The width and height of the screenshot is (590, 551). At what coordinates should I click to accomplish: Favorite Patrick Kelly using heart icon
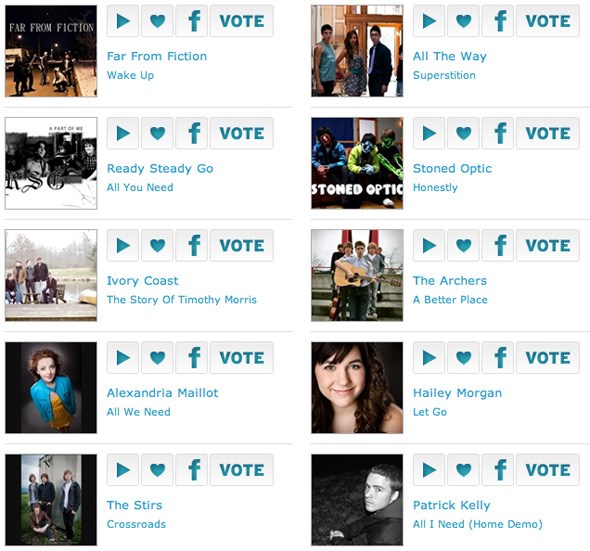(x=463, y=470)
